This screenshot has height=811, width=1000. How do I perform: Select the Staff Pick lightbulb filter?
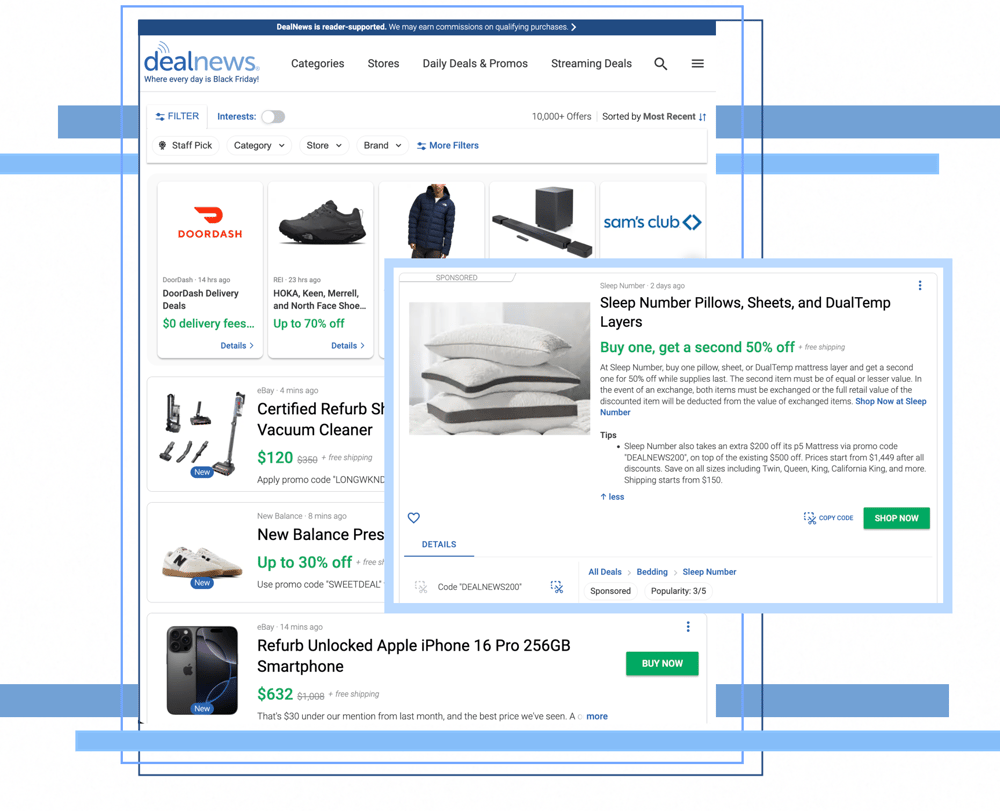pyautogui.click(x=186, y=145)
